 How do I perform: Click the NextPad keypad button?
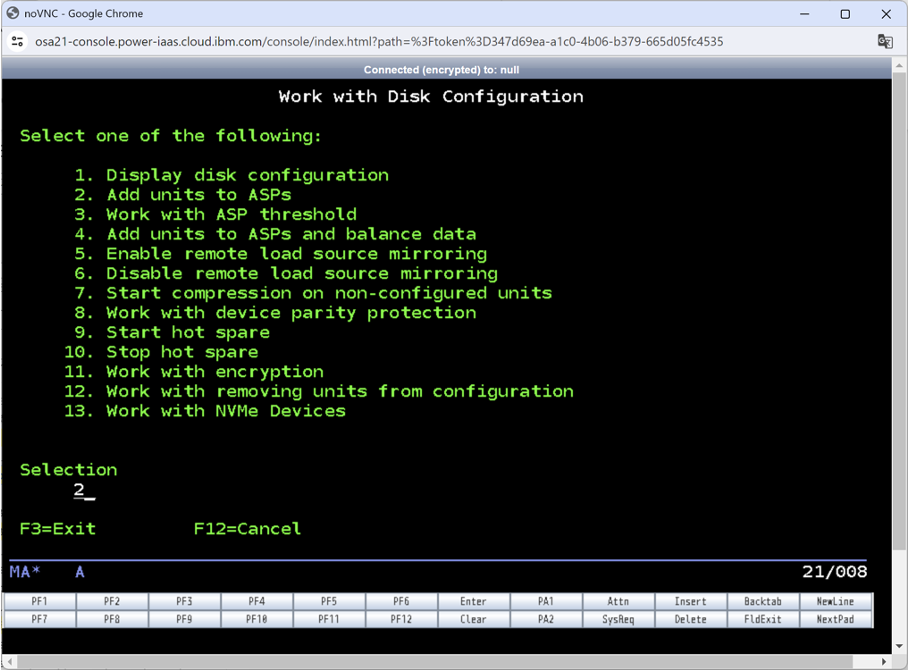(836, 619)
